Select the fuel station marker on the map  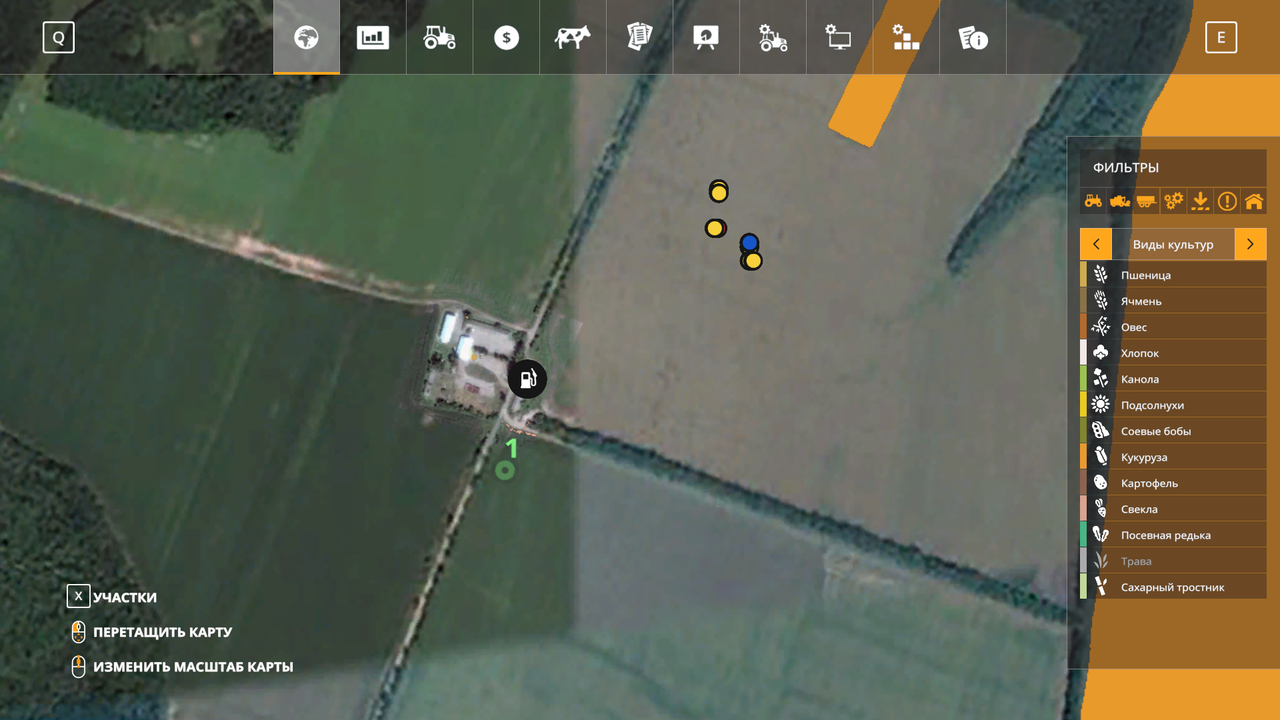[x=527, y=378]
